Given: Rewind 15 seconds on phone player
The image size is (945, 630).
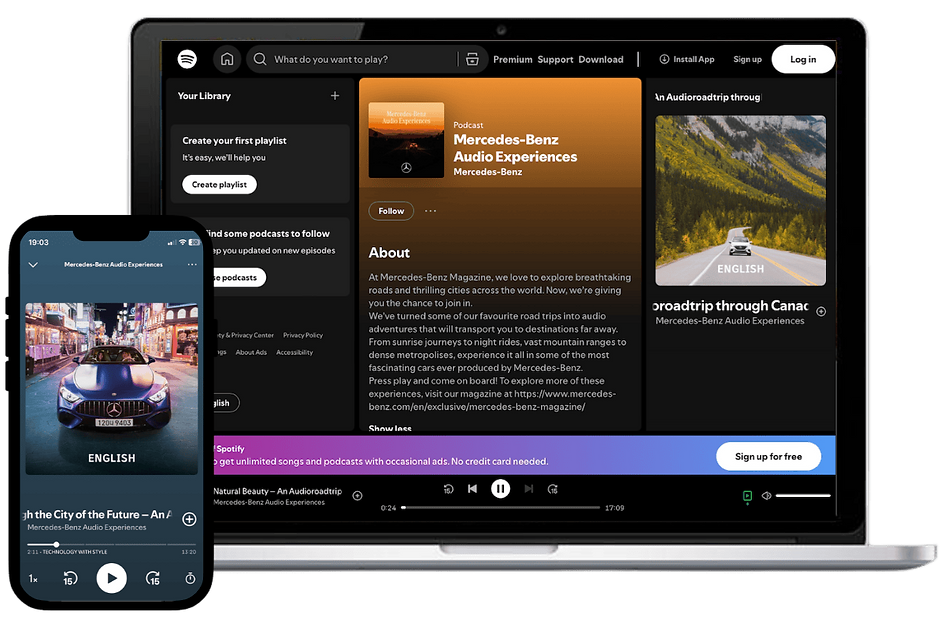Looking at the screenshot, I should 70,579.
